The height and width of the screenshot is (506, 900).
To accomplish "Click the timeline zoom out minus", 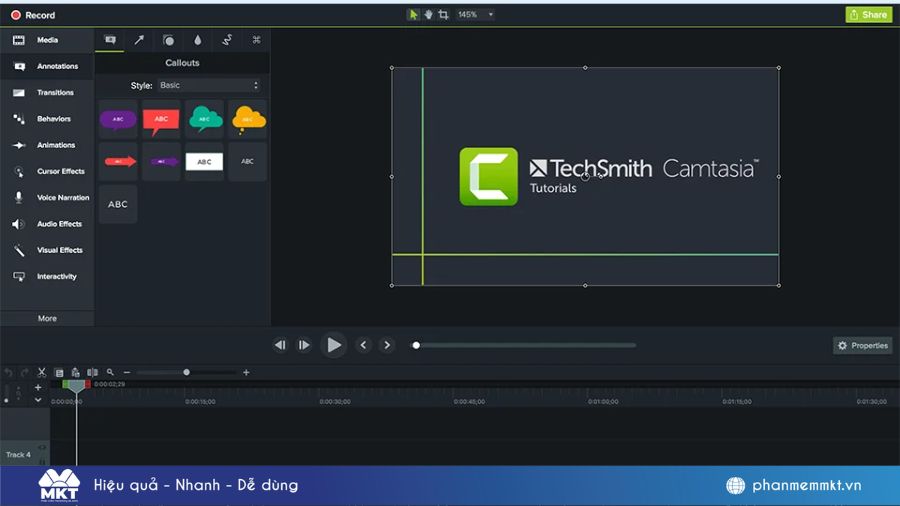I will coord(127,372).
